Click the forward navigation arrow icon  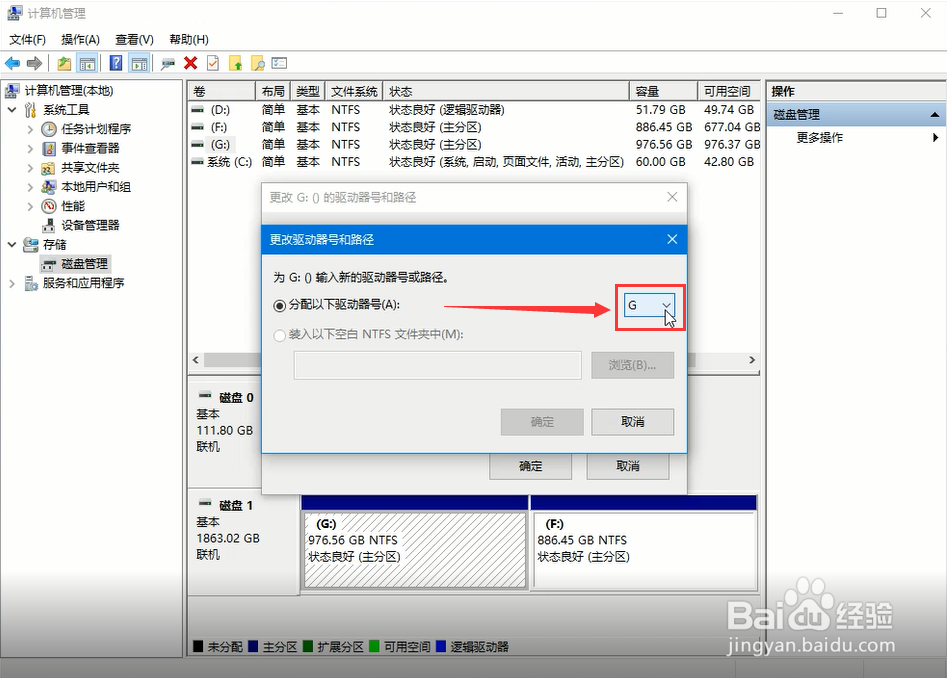coord(33,62)
